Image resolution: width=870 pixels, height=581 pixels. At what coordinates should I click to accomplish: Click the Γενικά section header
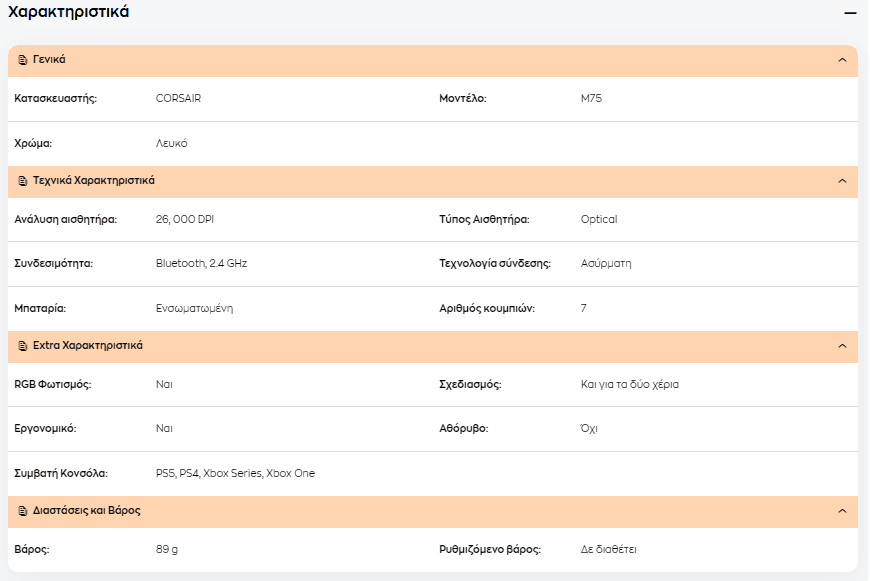(x=433, y=60)
